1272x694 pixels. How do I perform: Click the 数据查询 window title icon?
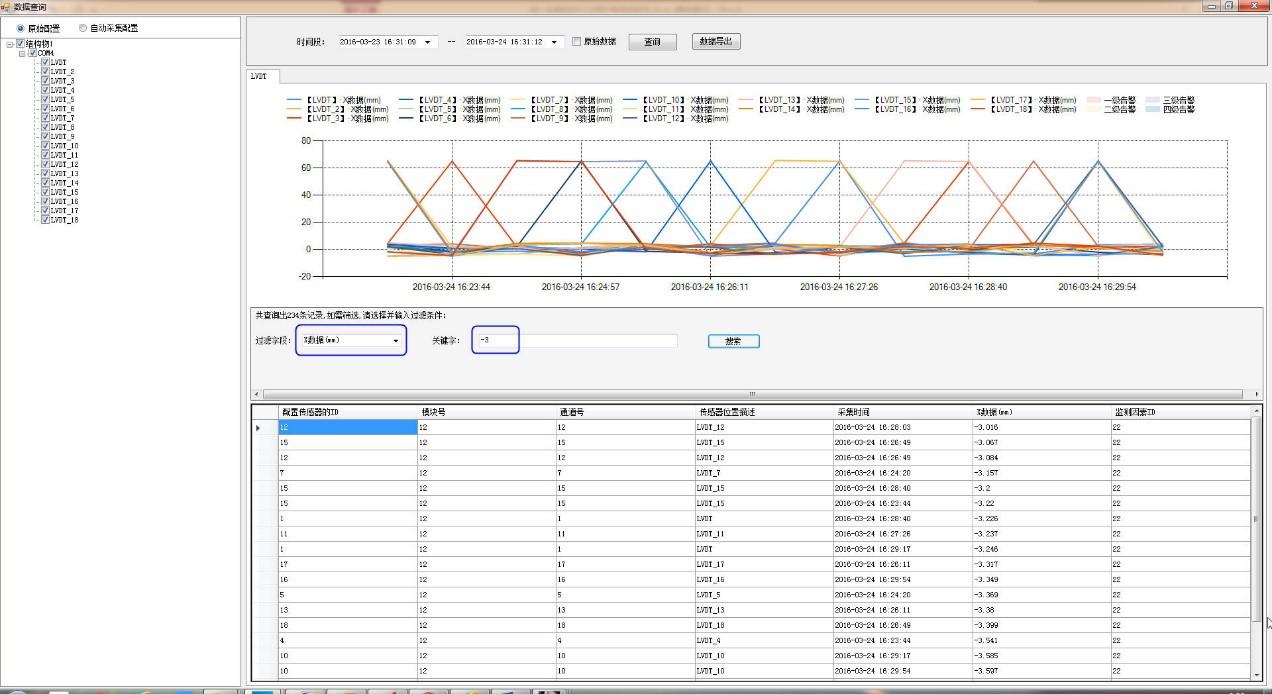point(6,6)
